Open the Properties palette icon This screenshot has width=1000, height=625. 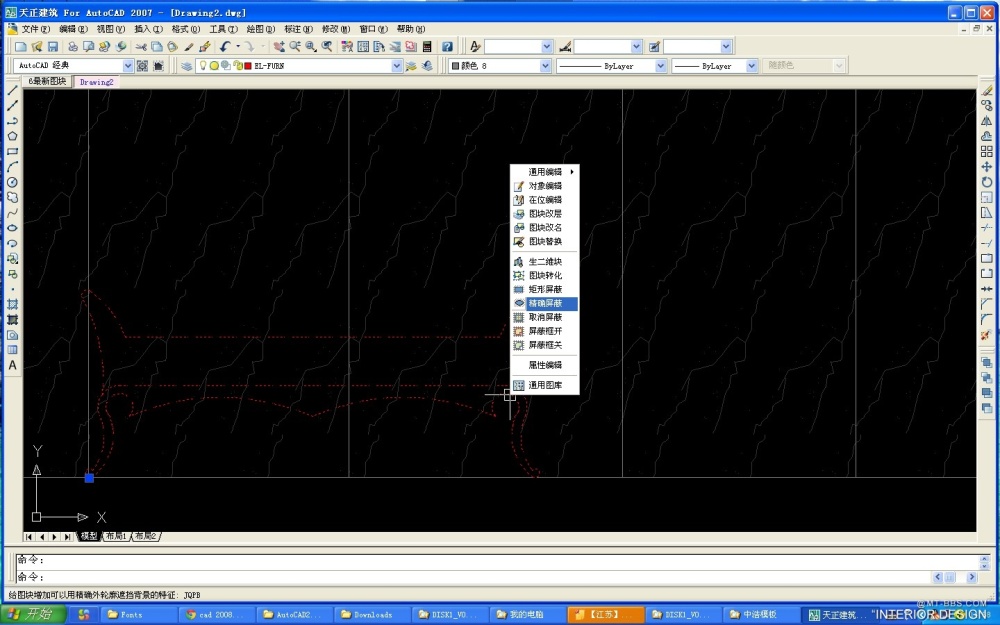tap(347, 47)
